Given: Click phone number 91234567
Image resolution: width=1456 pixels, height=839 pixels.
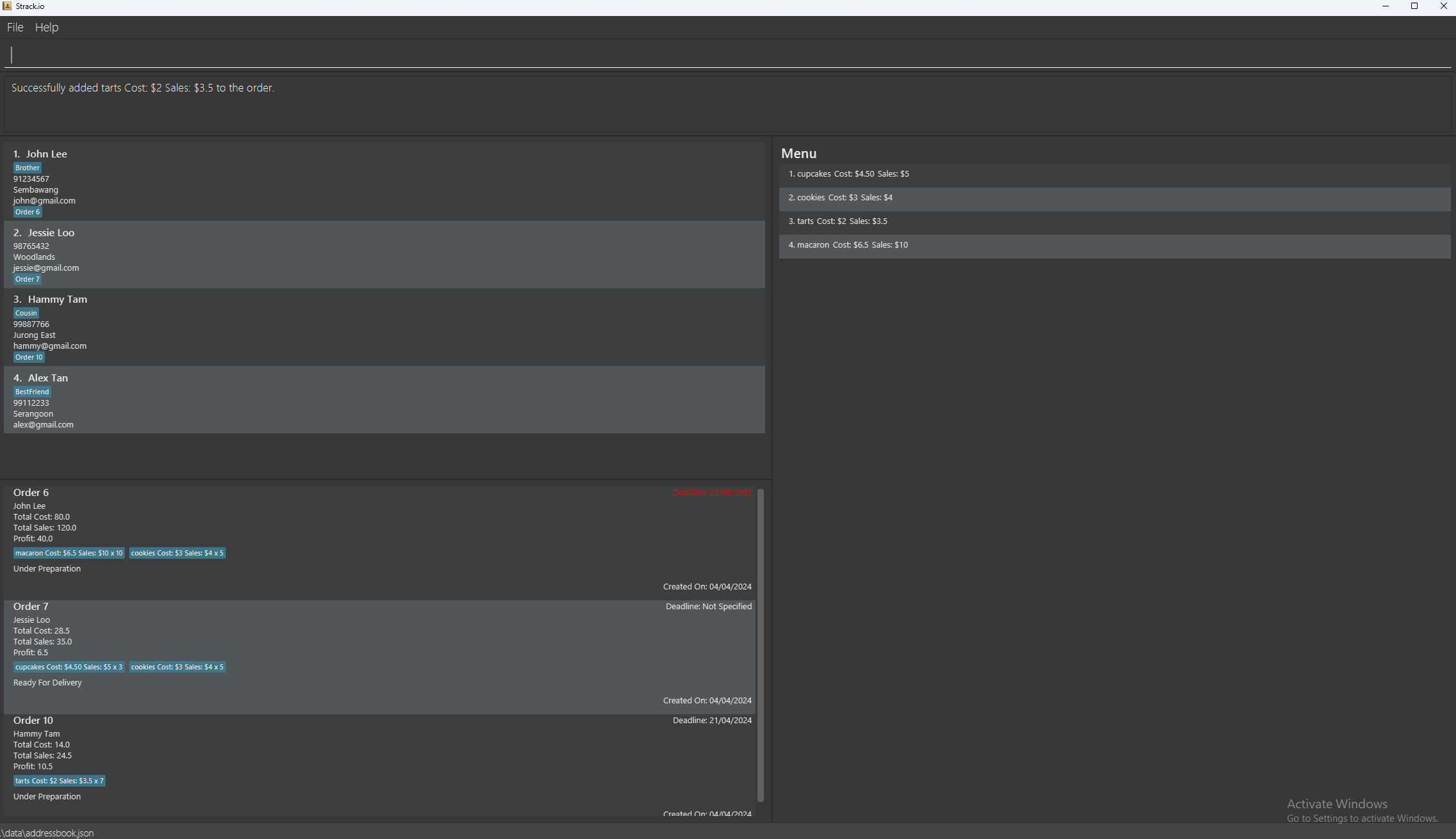Looking at the screenshot, I should (31, 179).
